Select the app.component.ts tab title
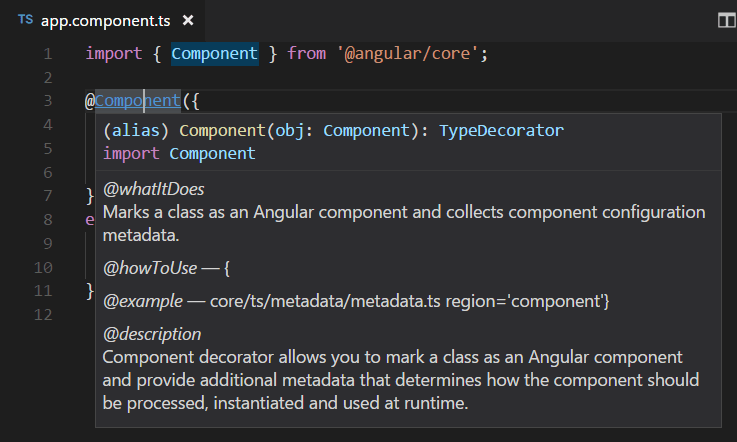Image resolution: width=737 pixels, height=442 pixels. (107, 20)
